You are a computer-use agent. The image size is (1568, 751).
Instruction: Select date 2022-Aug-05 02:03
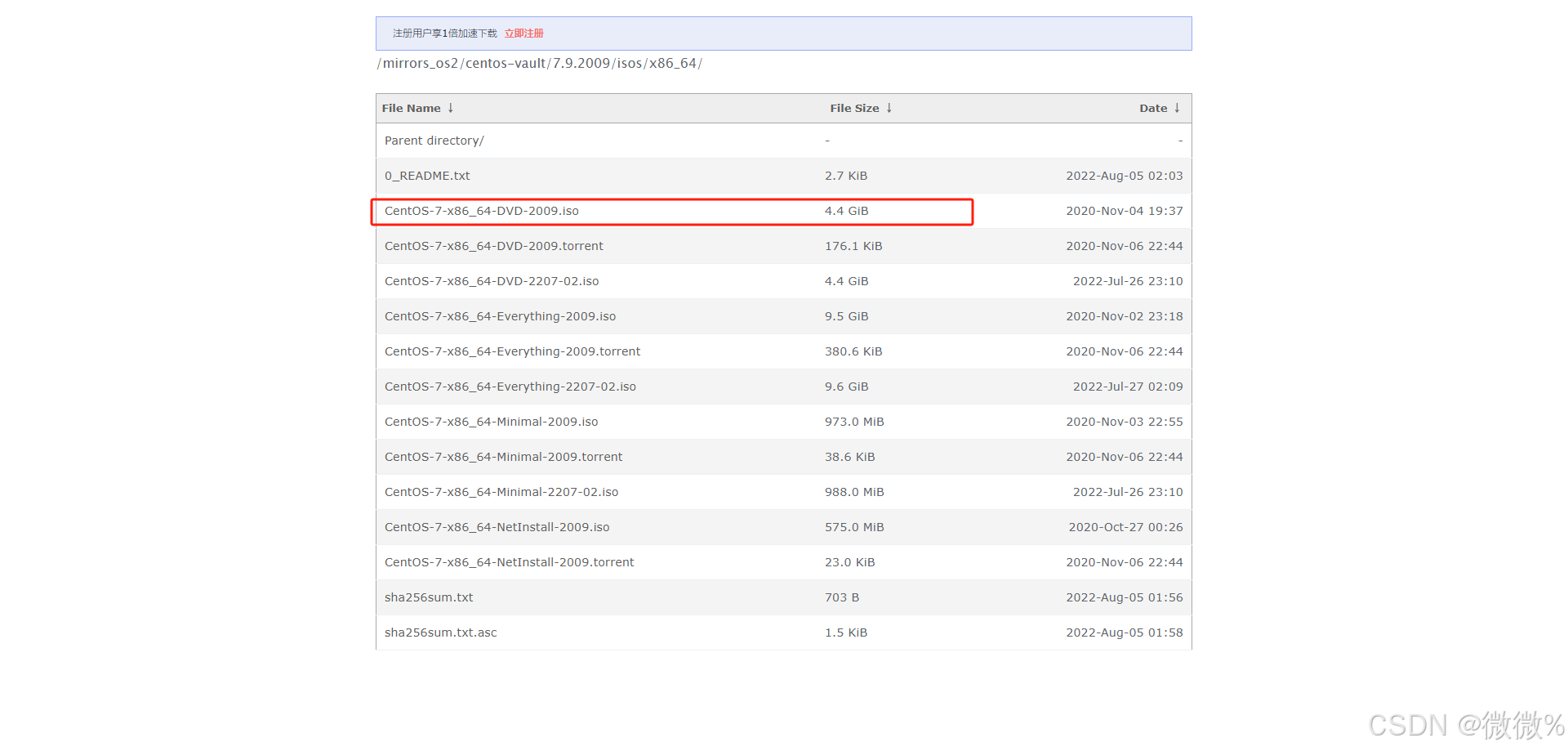click(1124, 176)
